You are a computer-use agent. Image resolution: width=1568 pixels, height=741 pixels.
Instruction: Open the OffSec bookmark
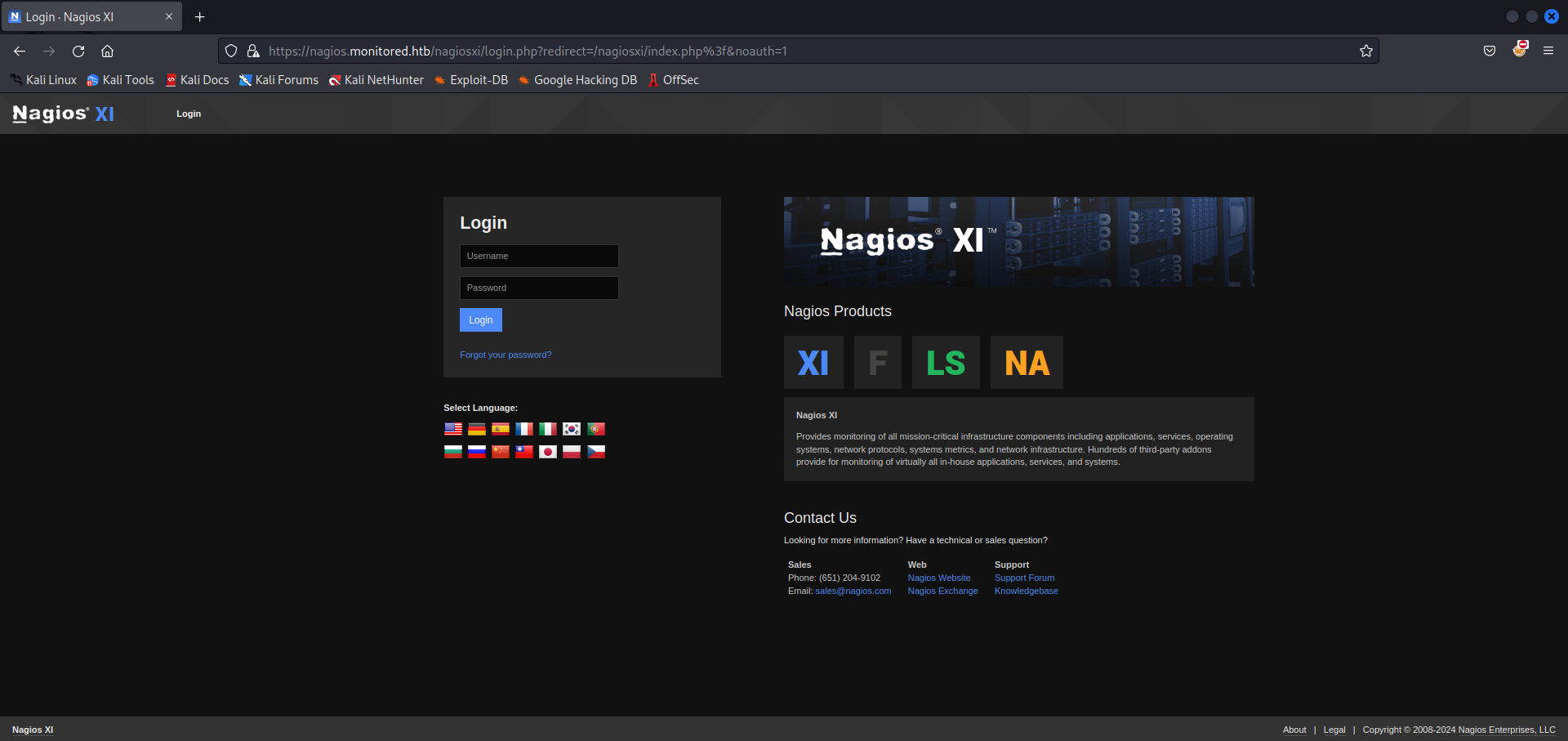674,80
